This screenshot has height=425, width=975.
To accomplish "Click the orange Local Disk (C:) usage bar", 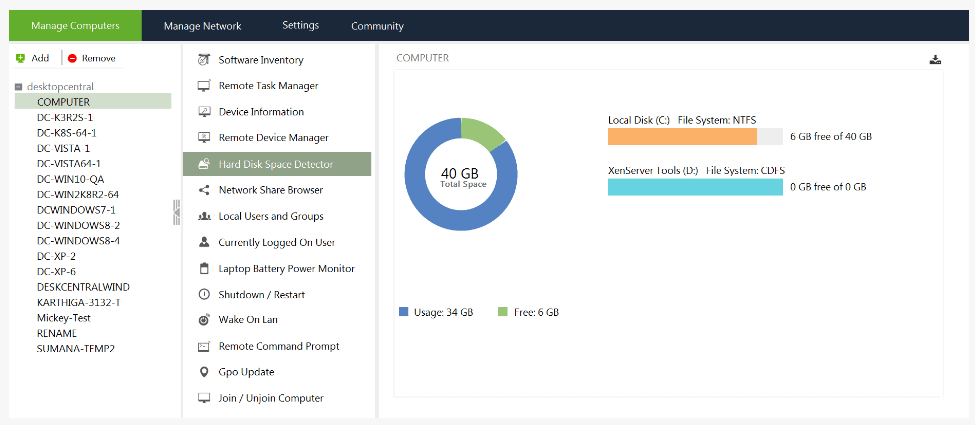I will coord(682,136).
